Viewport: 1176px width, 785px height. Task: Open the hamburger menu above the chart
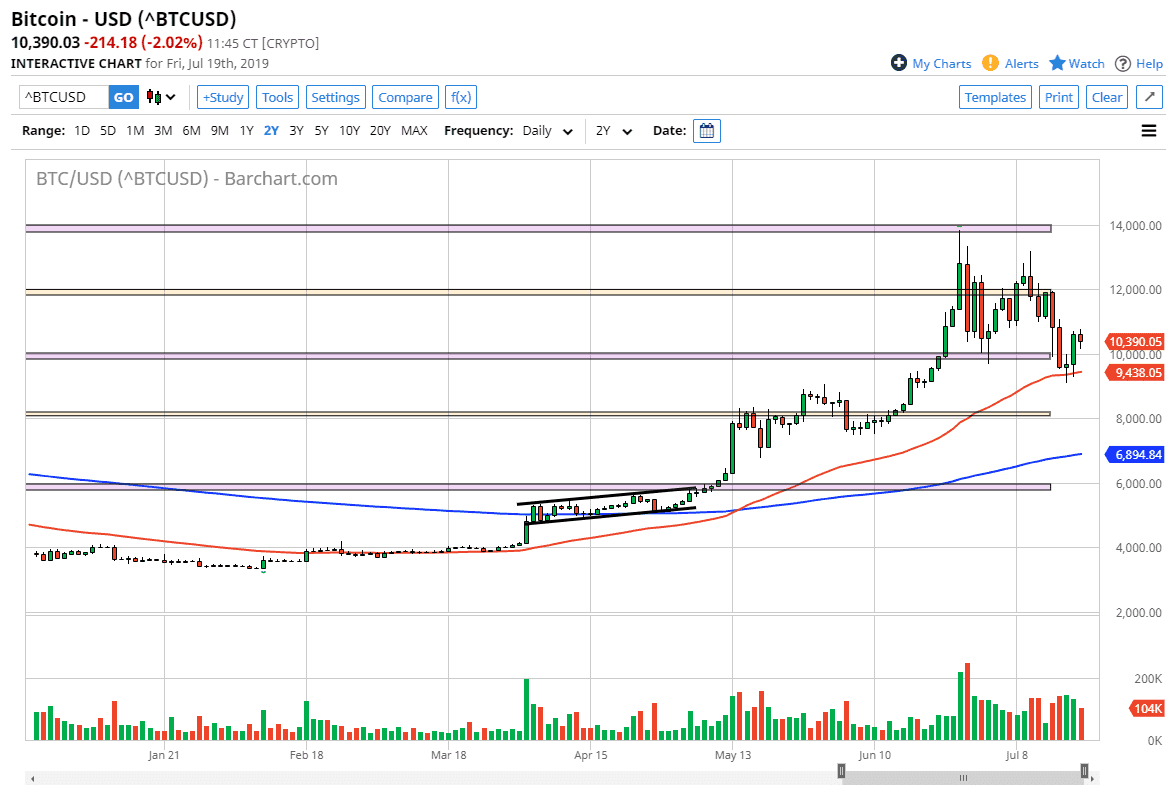click(1148, 130)
